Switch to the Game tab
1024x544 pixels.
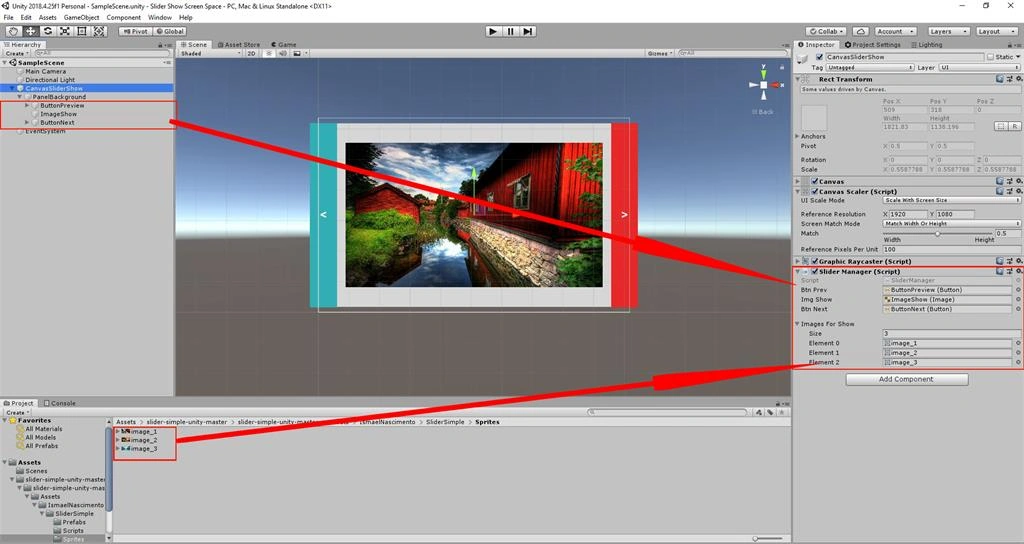pyautogui.click(x=284, y=44)
